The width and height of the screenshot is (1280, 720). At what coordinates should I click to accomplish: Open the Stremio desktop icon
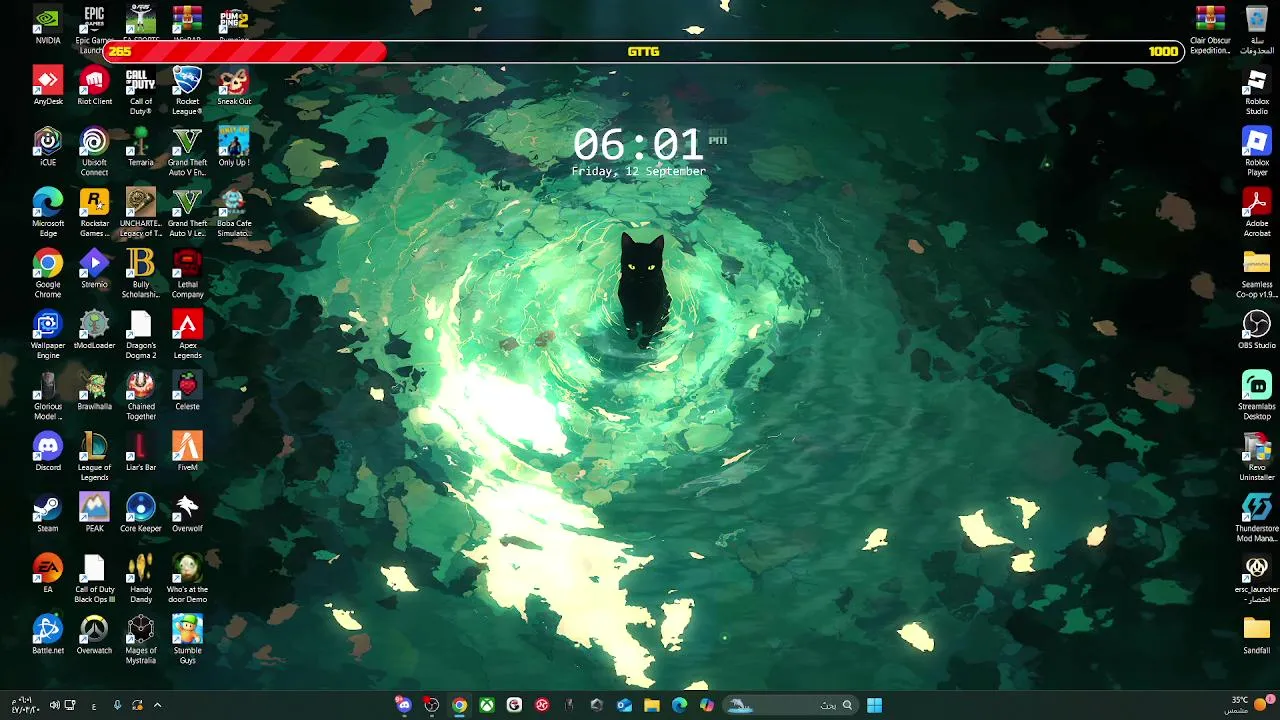point(94,269)
